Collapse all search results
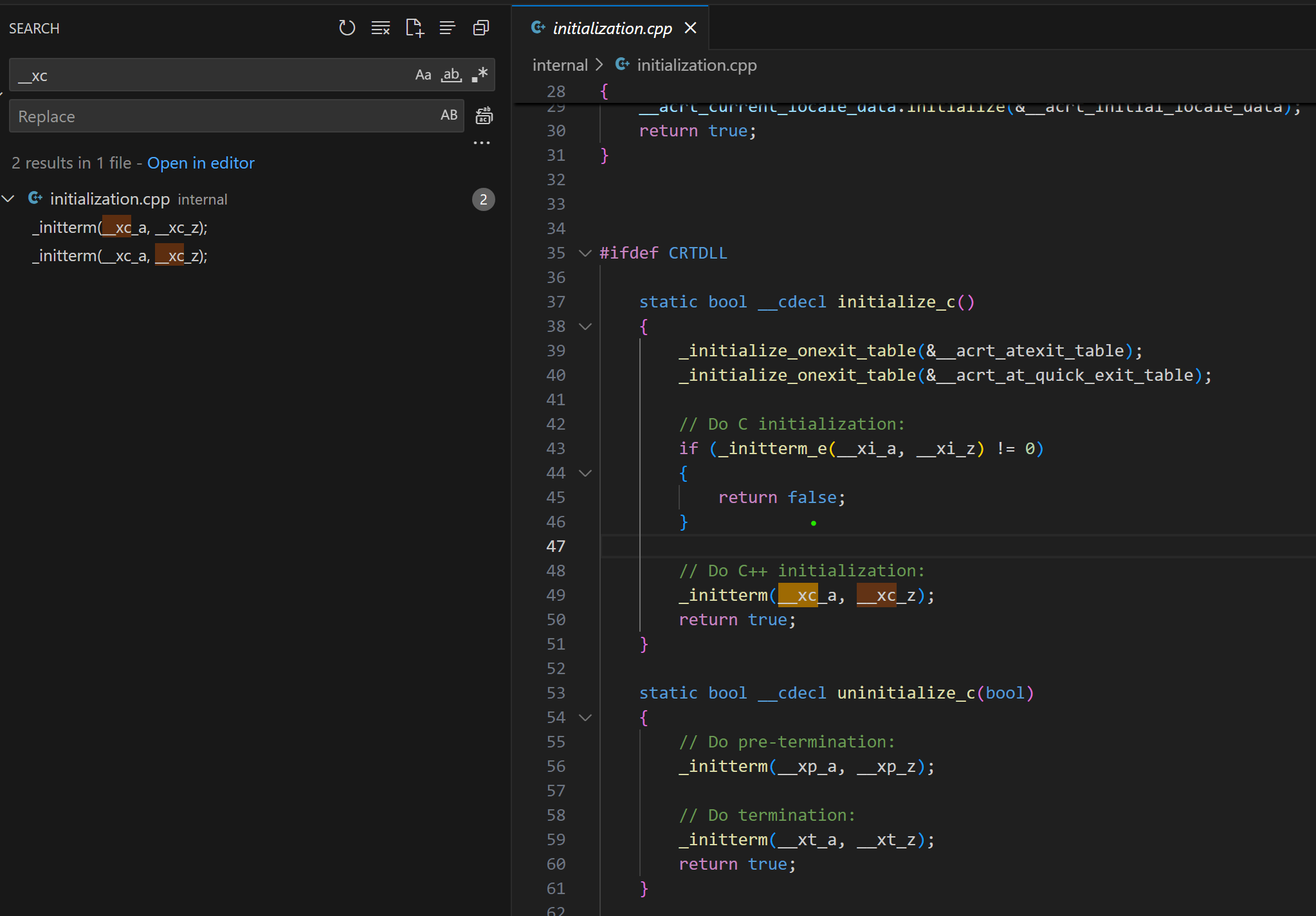Viewport: 1316px width, 916px height. point(481,28)
